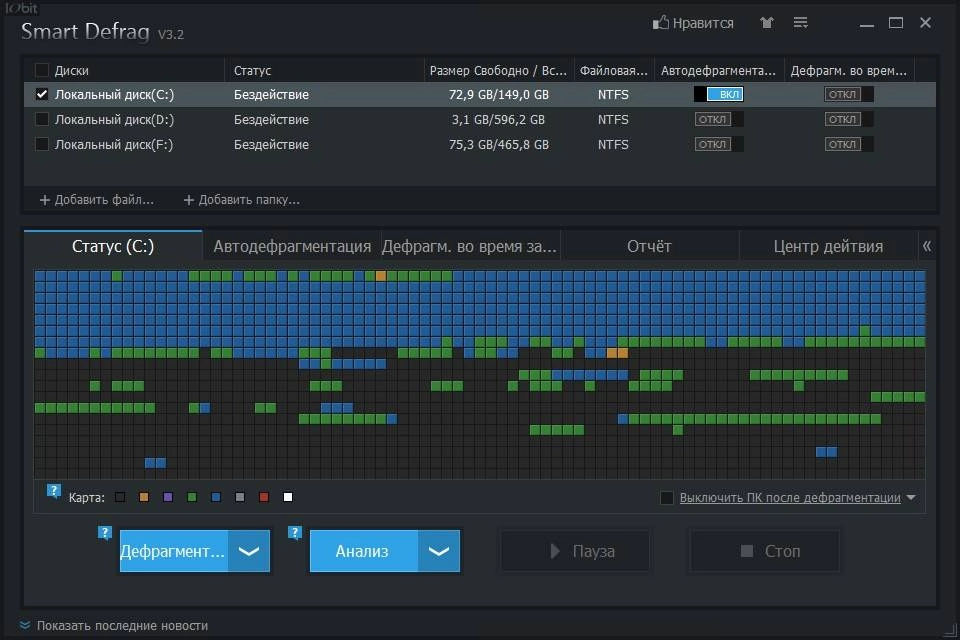The image size is (960, 640).
Task: Expand the Дефрагмент button dropdown arrow
Action: 249,551
